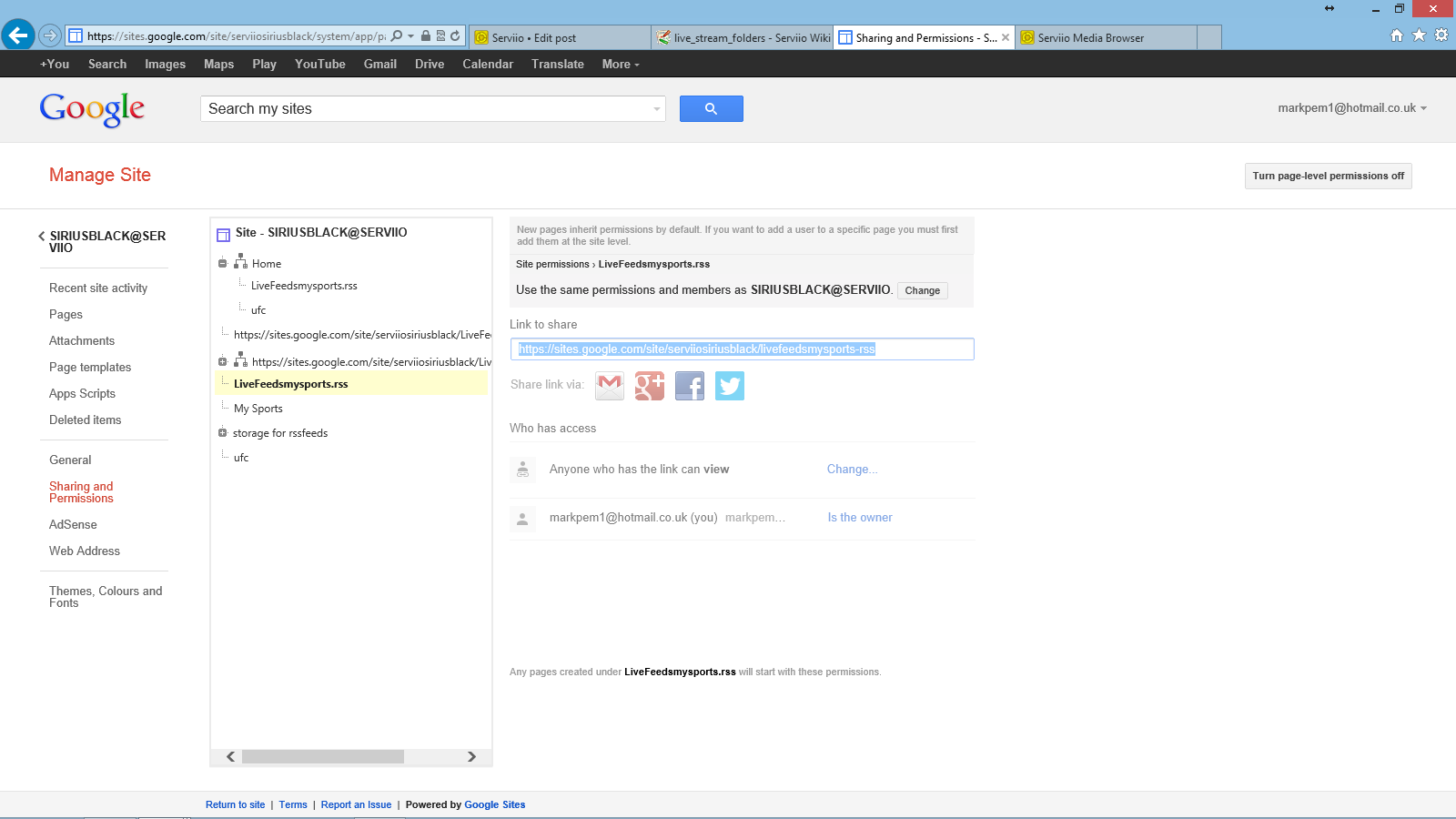Open favorites star icon
This screenshot has height=819, width=1456.
click(x=1419, y=35)
